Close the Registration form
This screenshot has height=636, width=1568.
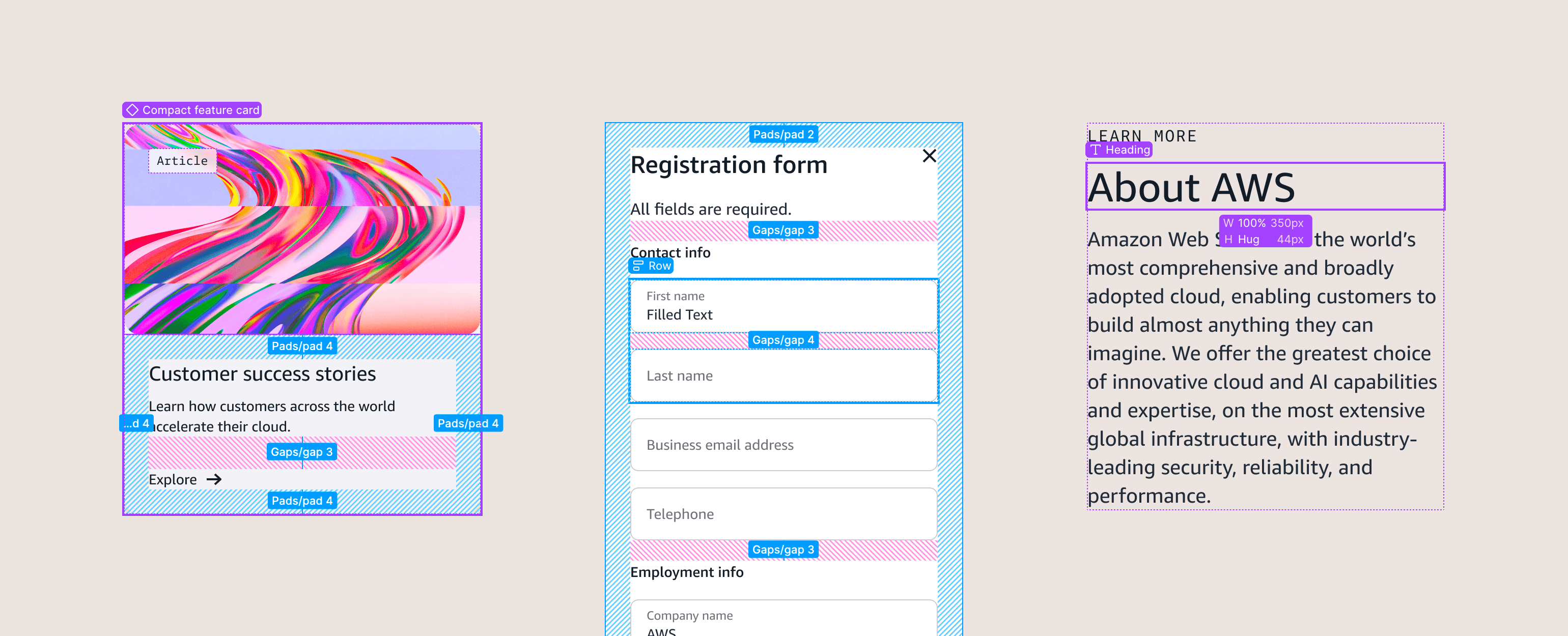(x=930, y=156)
